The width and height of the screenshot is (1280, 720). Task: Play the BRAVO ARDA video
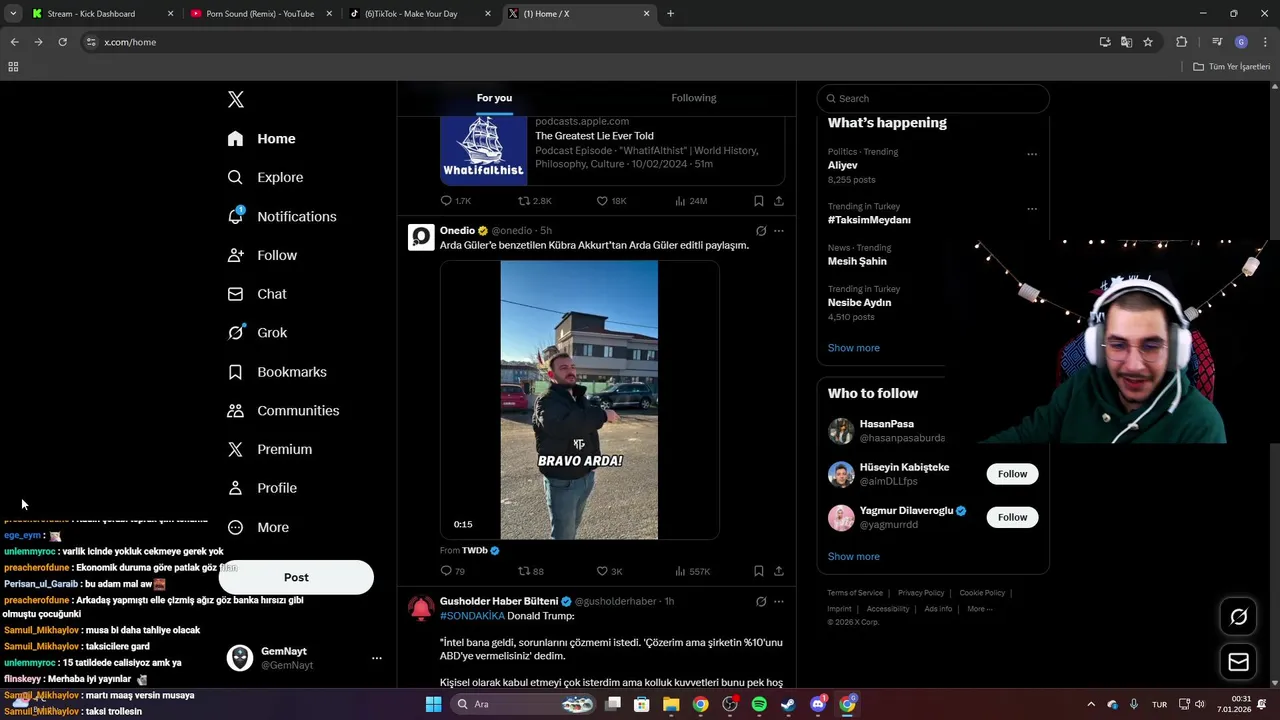(579, 400)
